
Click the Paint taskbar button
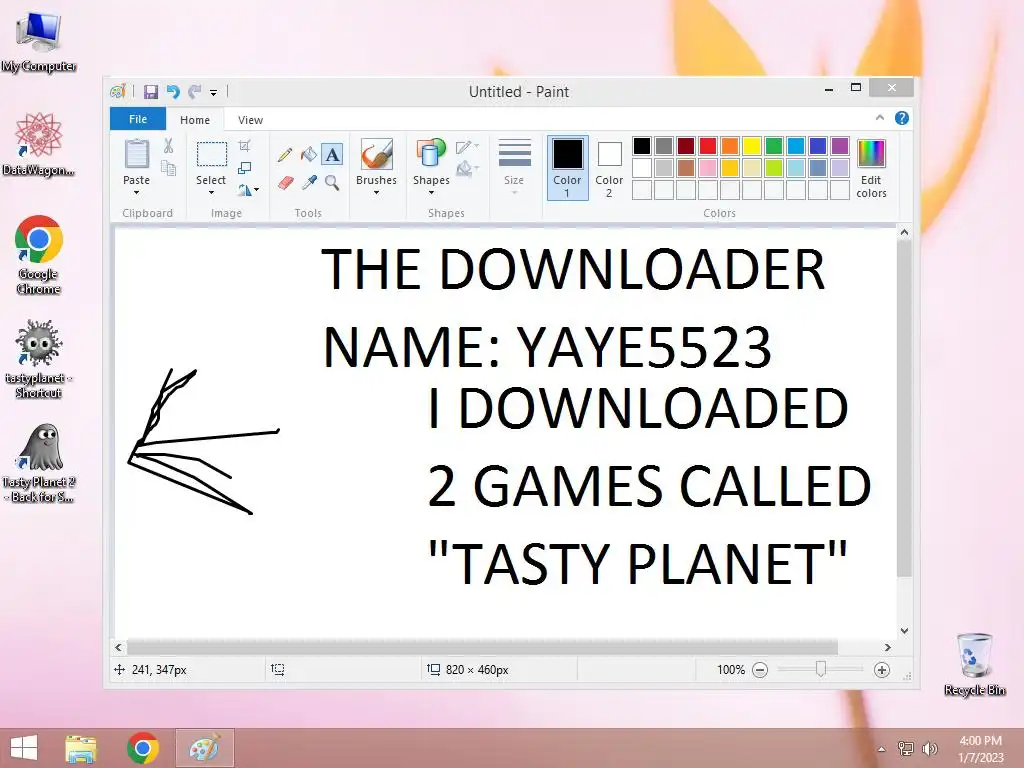coord(204,748)
